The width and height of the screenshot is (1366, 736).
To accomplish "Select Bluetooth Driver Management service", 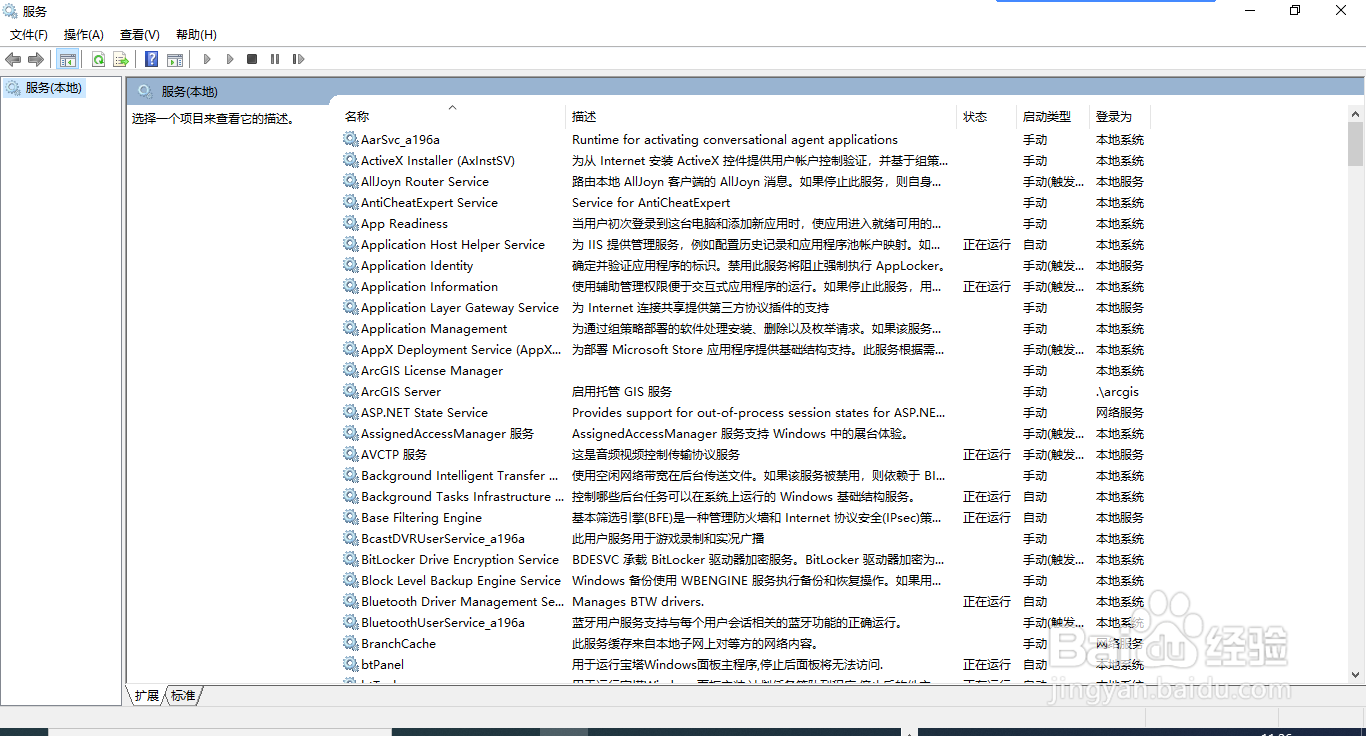I will point(463,602).
